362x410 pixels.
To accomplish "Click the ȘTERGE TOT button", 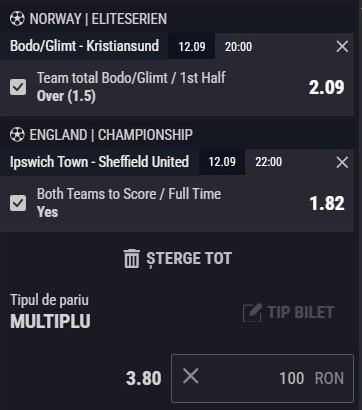I will (x=178, y=259).
